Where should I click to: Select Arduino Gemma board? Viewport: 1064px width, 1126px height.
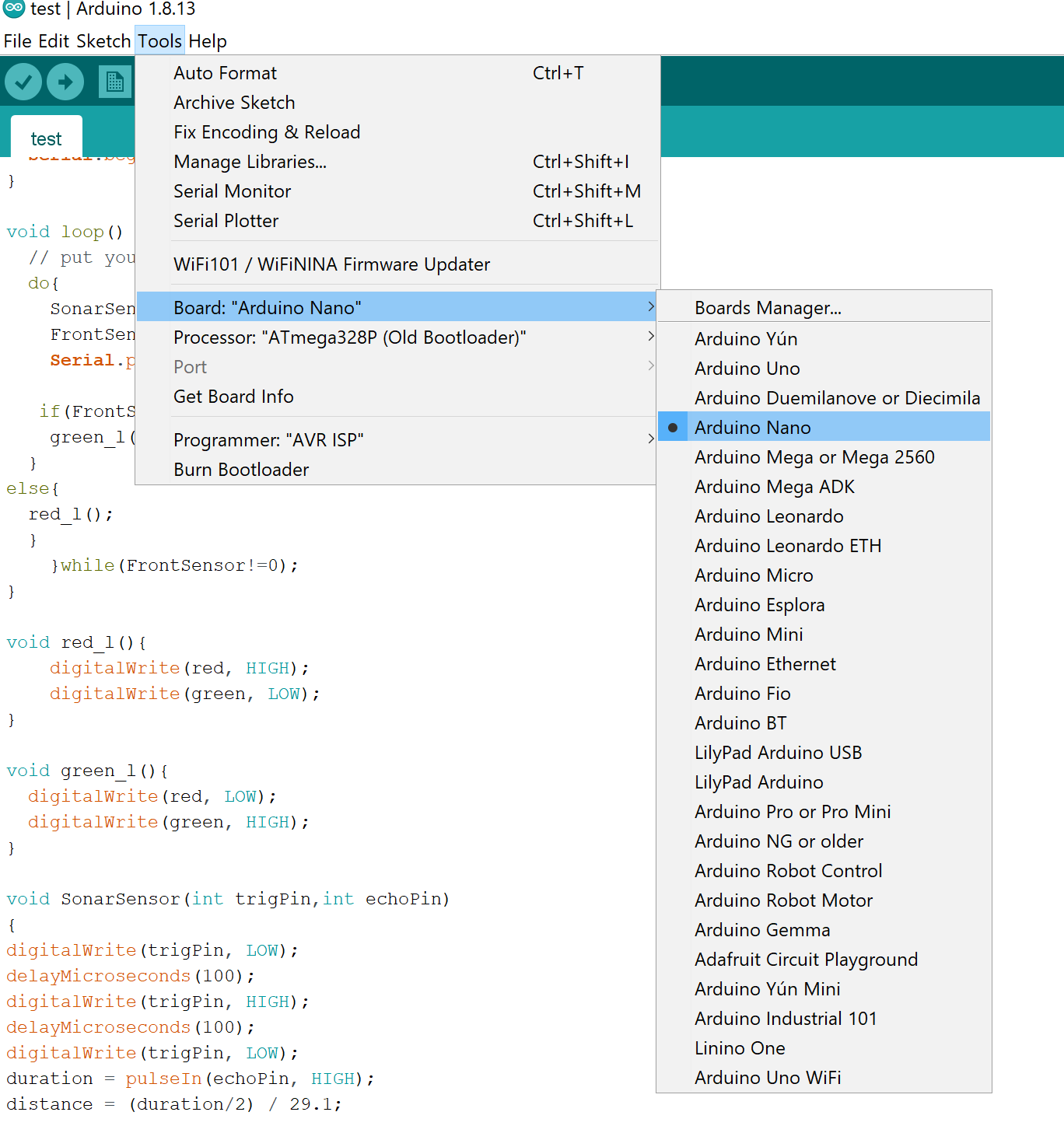(x=824, y=929)
